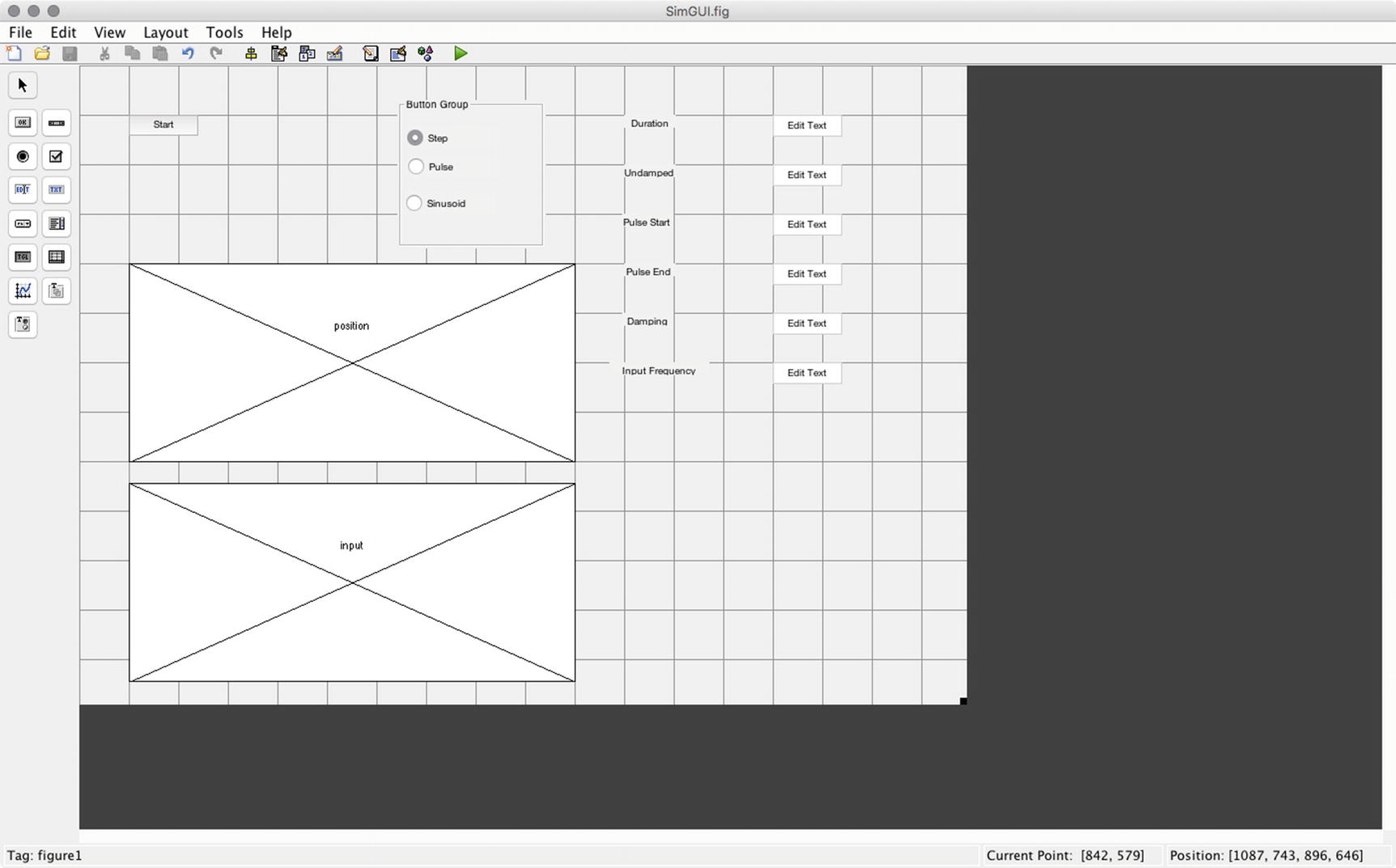The height and width of the screenshot is (868, 1396).
Task: Choose the Table component tool
Action: 56,257
